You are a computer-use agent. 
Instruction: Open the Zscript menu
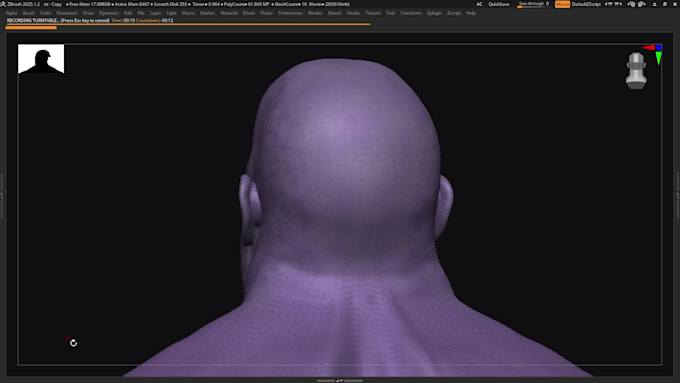coord(454,13)
